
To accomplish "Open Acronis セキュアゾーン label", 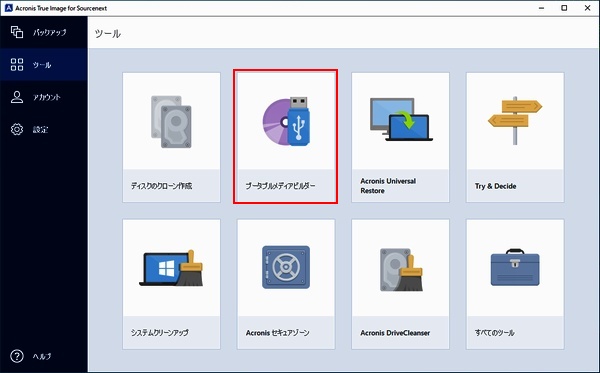I will [x=277, y=333].
